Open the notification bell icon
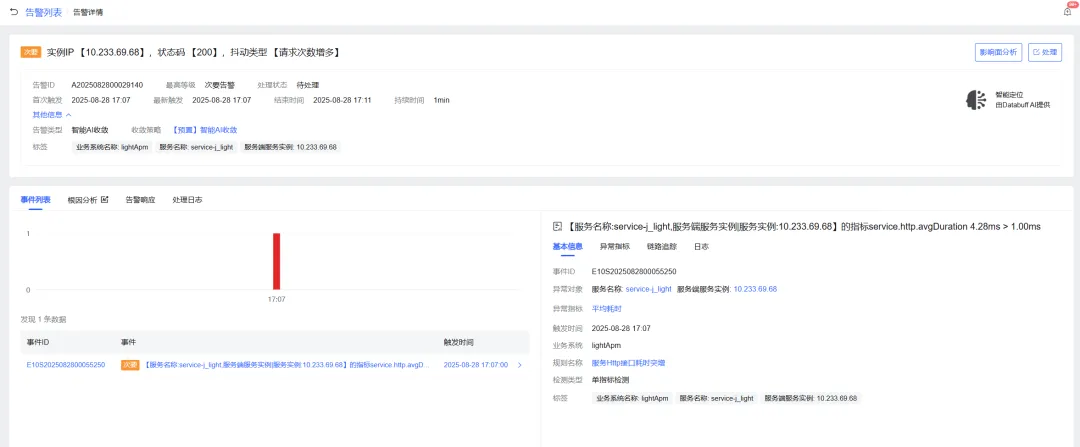Screen dimensions: 1080x447 [1068, 10]
